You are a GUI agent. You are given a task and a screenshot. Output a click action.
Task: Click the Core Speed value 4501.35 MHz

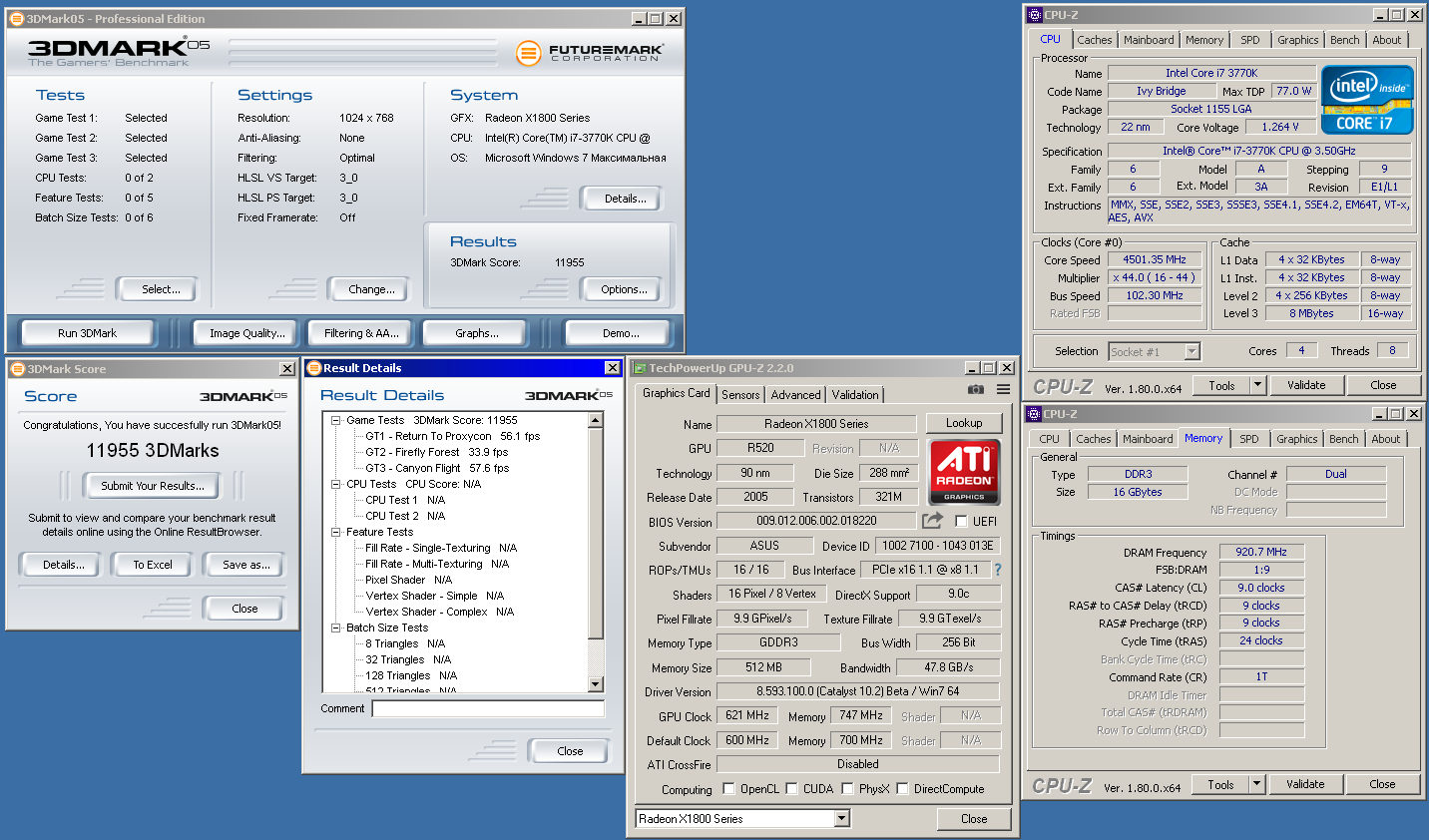1155,259
